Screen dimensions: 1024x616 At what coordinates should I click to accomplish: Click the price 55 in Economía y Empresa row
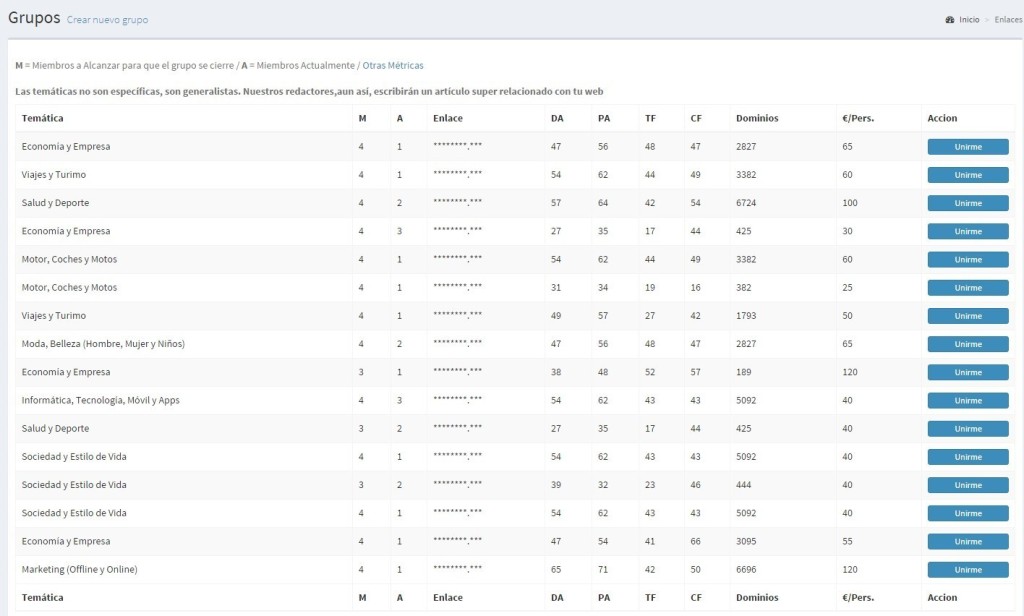click(x=848, y=542)
